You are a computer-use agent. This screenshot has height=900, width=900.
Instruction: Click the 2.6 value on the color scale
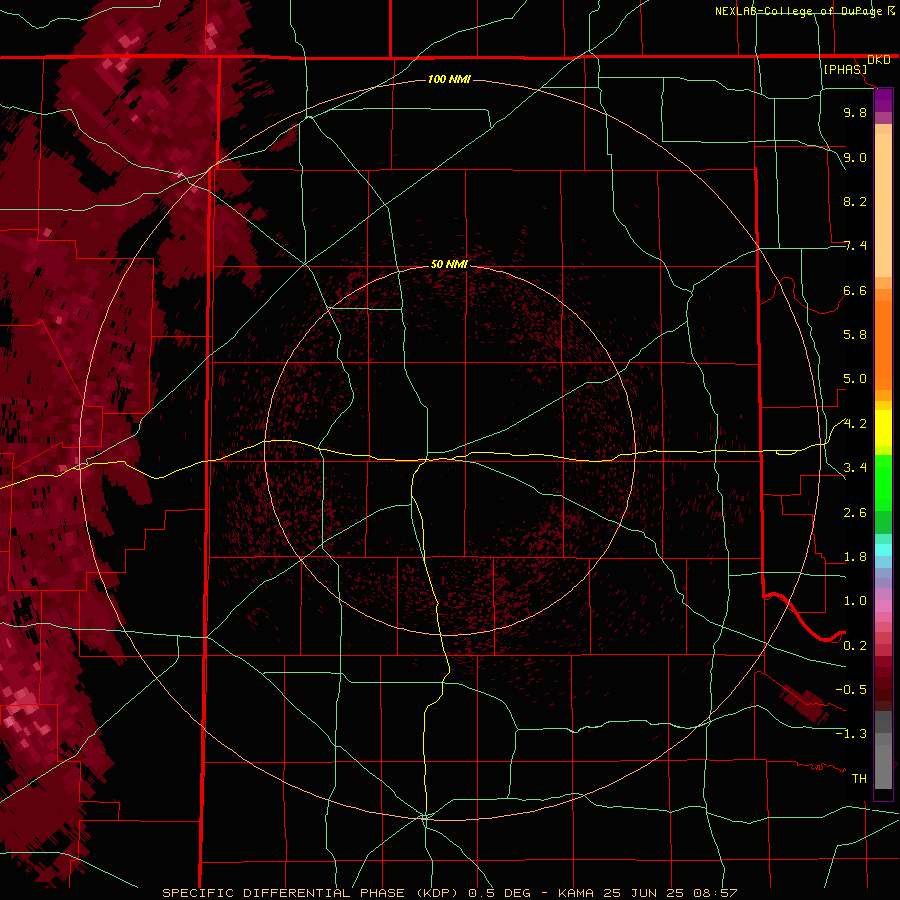point(855,513)
